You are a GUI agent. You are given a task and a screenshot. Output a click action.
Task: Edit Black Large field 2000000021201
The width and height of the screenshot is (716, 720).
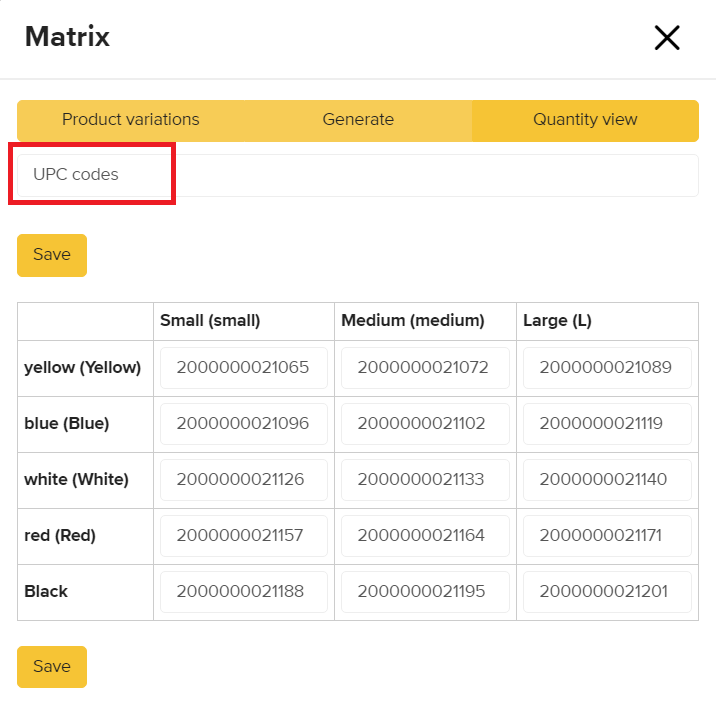[607, 592]
